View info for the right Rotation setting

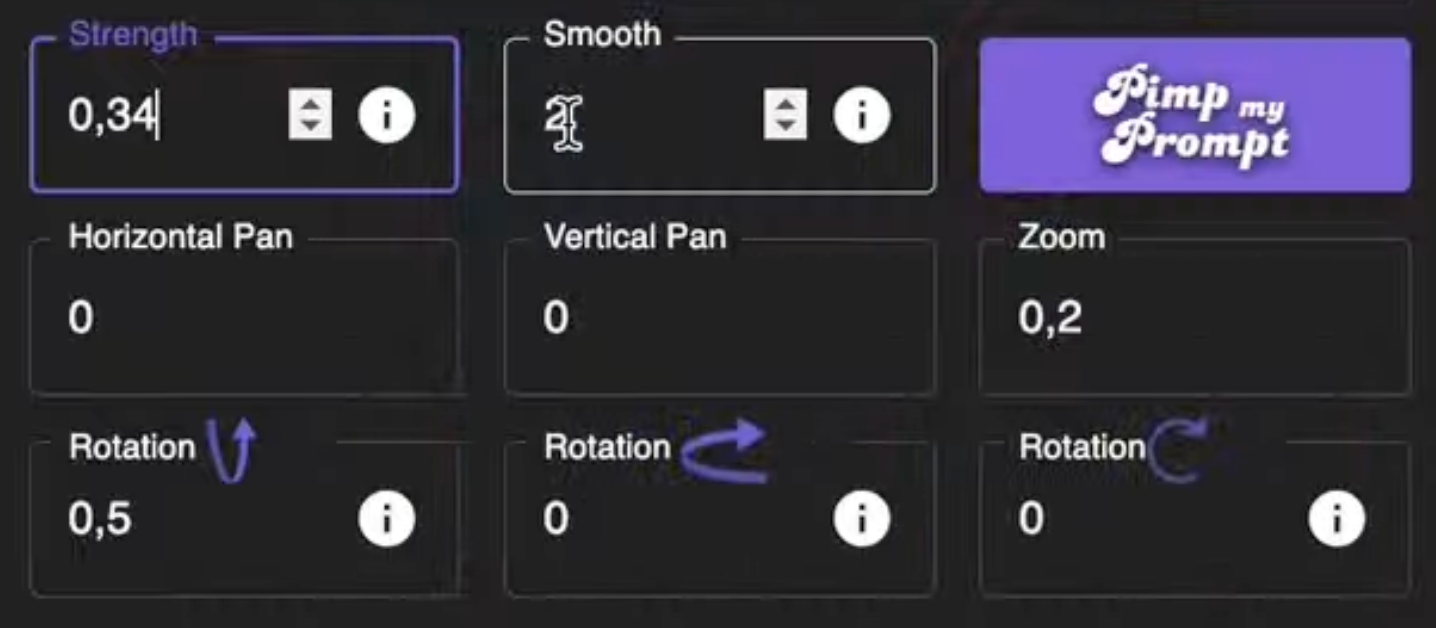click(x=1337, y=517)
